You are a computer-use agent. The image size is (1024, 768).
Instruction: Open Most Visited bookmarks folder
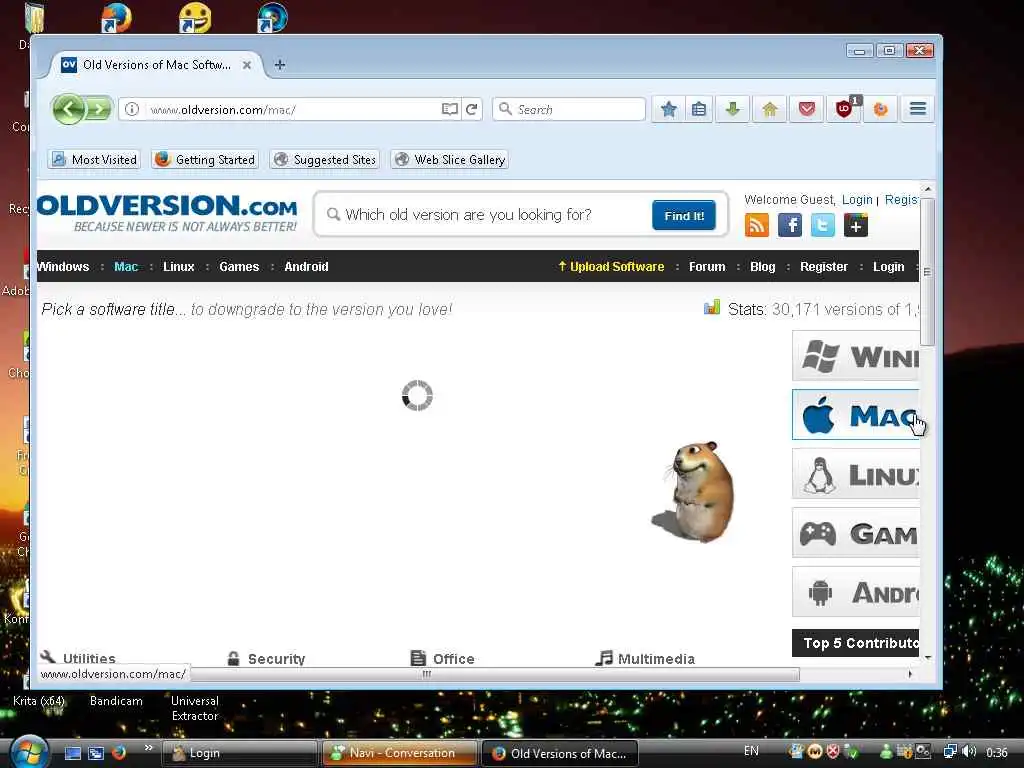[x=95, y=159]
